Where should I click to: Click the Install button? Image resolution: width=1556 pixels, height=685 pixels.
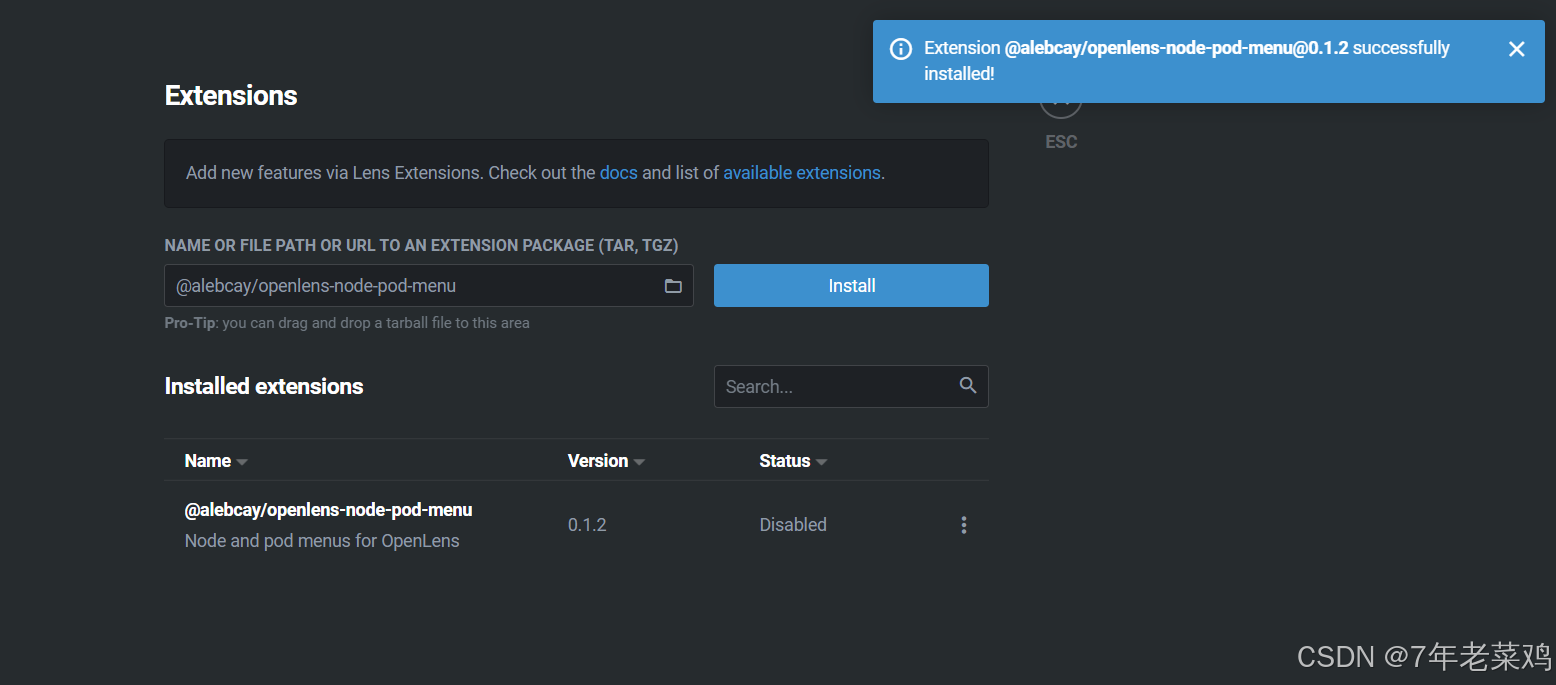point(851,285)
